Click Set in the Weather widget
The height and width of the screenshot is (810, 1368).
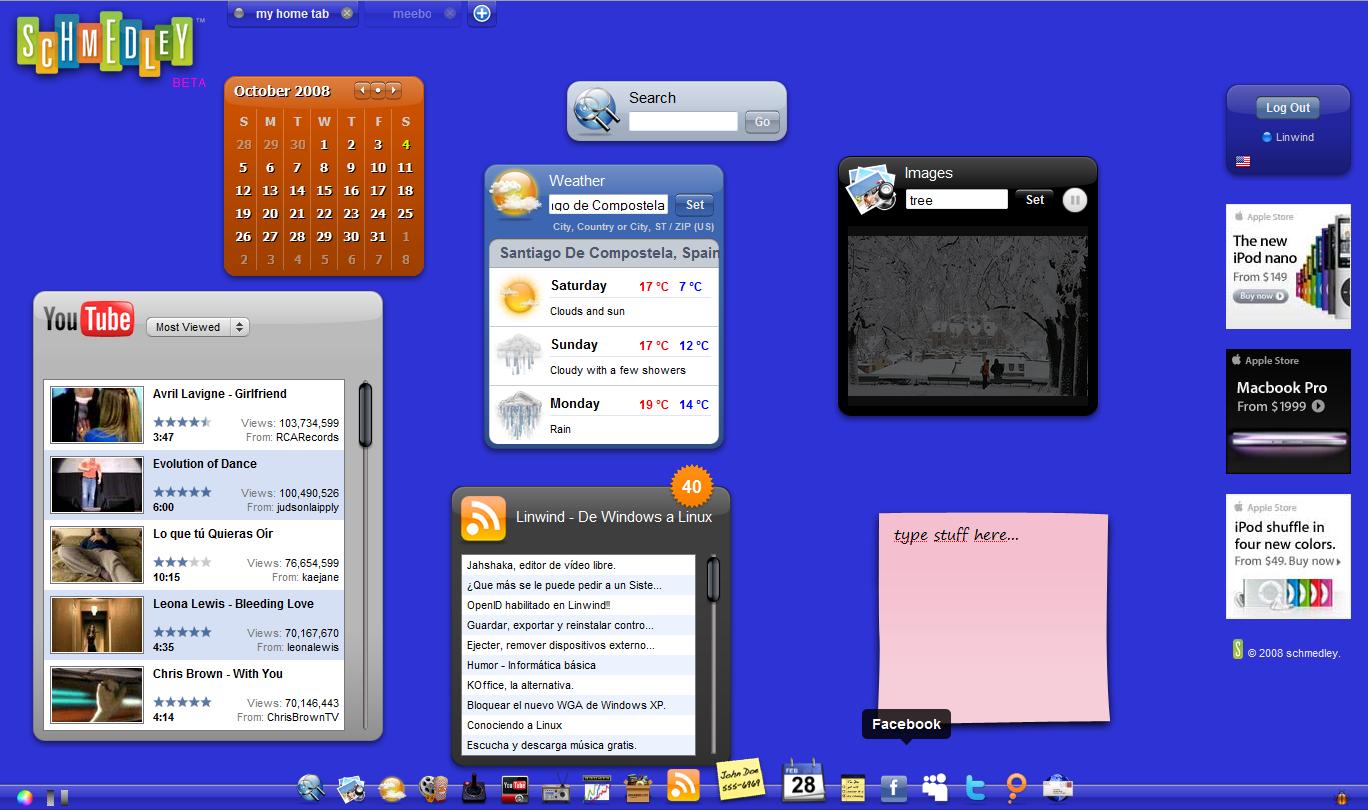695,204
